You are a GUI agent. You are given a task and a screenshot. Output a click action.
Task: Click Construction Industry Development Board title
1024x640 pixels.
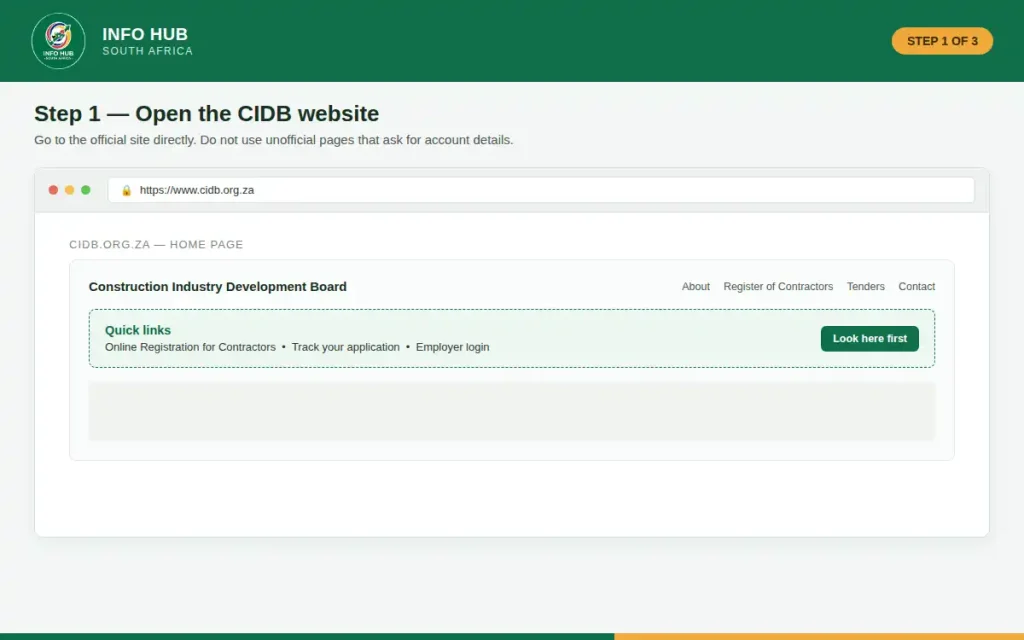tap(217, 287)
